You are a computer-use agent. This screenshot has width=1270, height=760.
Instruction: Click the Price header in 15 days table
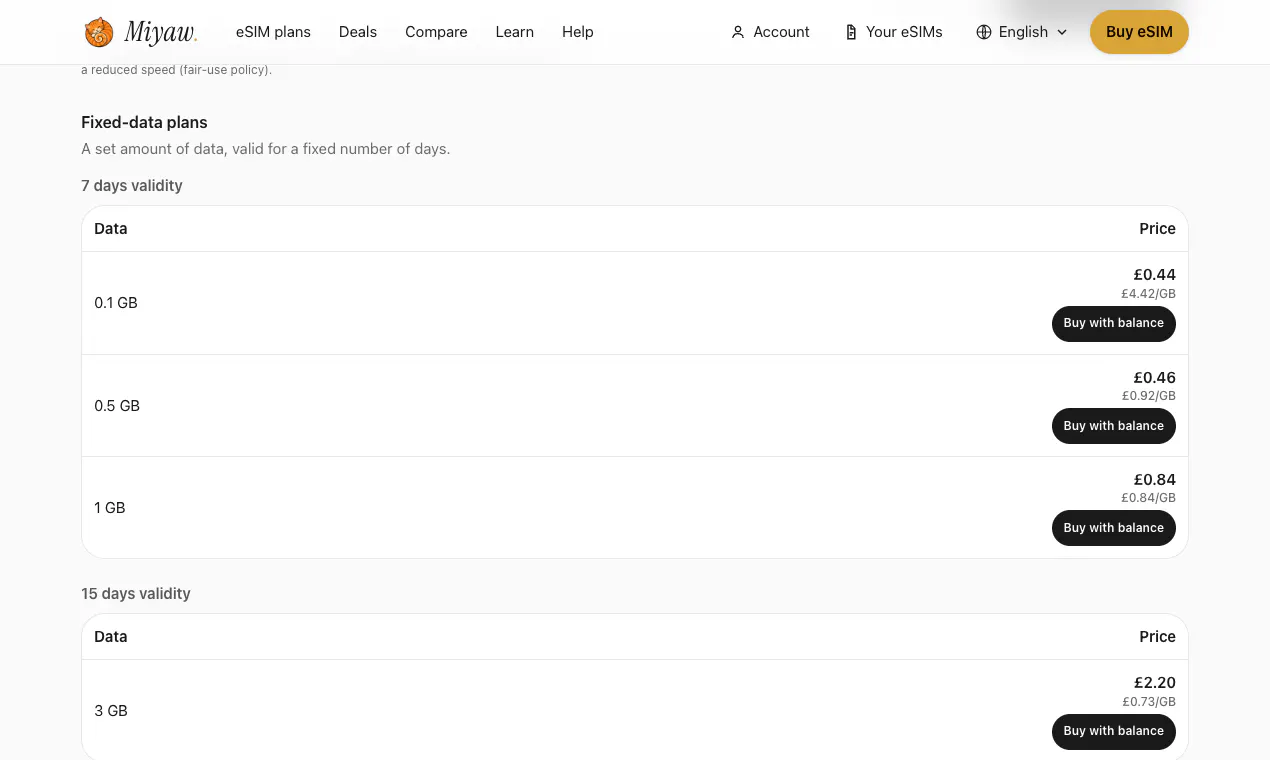(x=1157, y=637)
